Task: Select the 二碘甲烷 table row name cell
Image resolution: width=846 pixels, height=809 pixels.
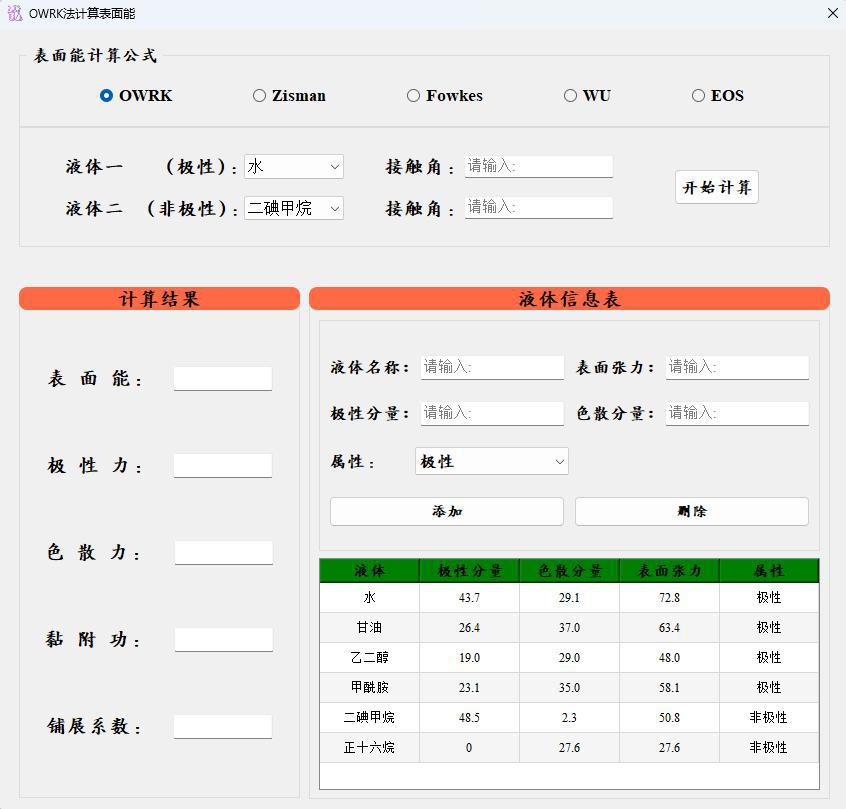Action: [370, 717]
